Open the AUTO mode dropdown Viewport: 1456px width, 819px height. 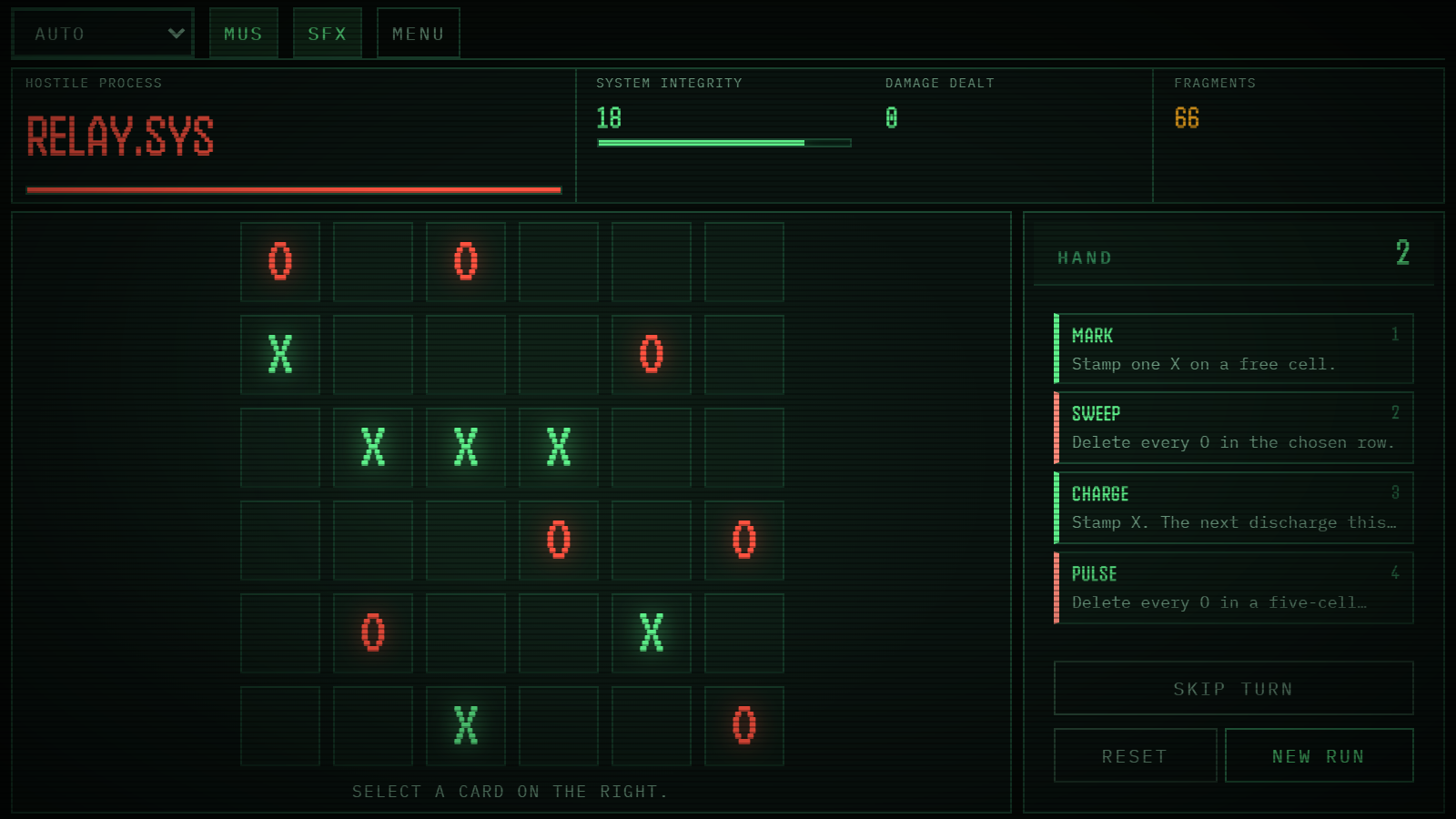point(103,34)
